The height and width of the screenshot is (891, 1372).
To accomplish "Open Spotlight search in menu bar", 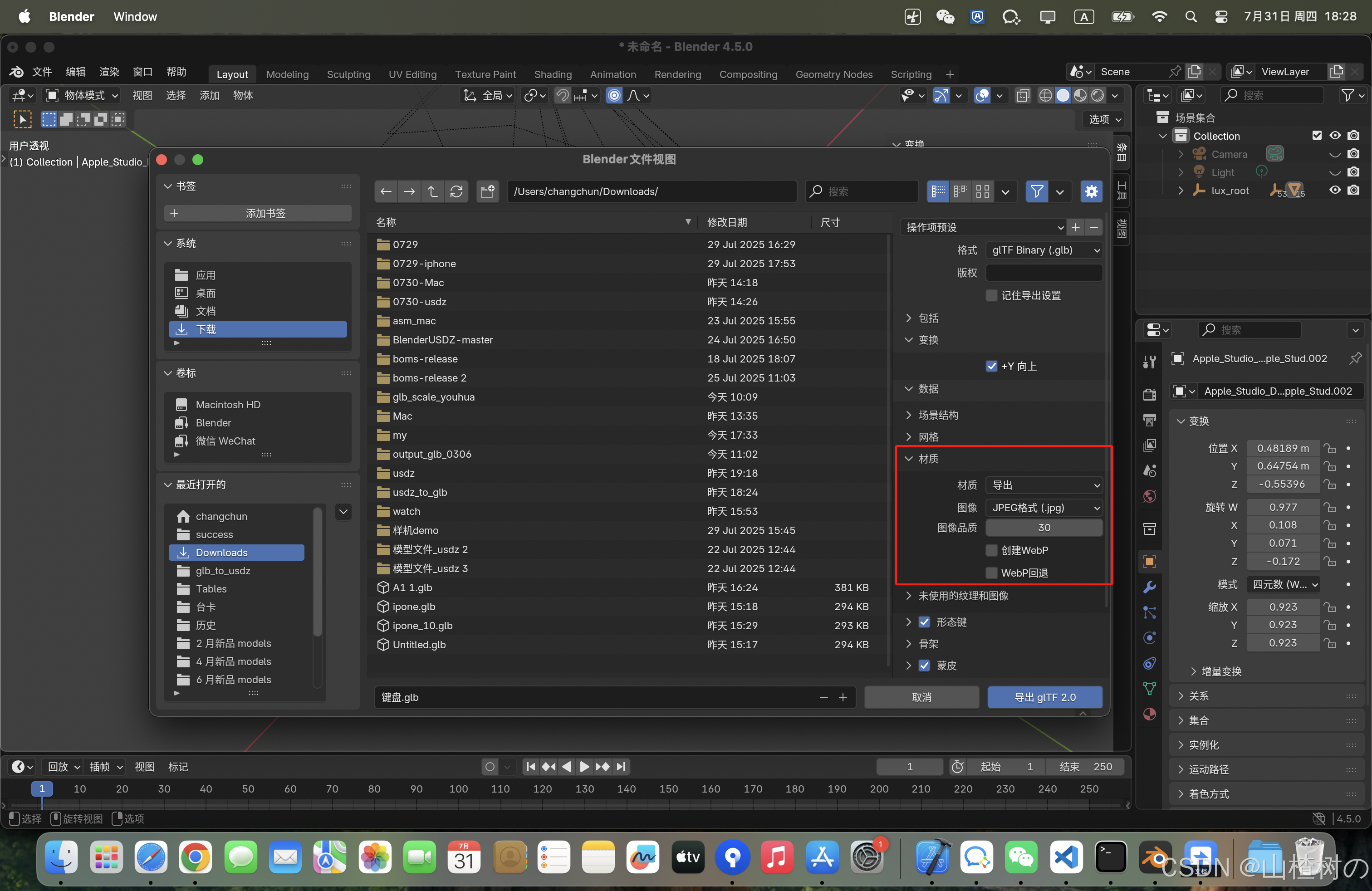I will click(1191, 17).
